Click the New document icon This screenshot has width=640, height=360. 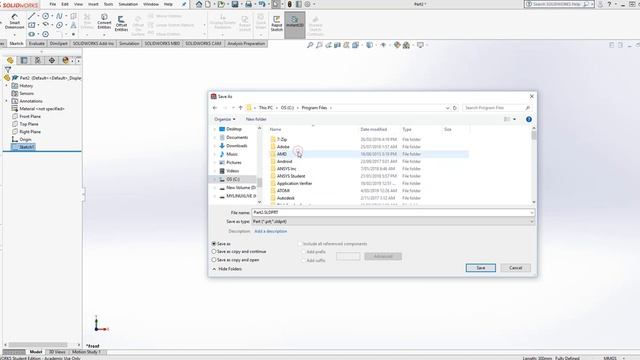pos(208,4)
